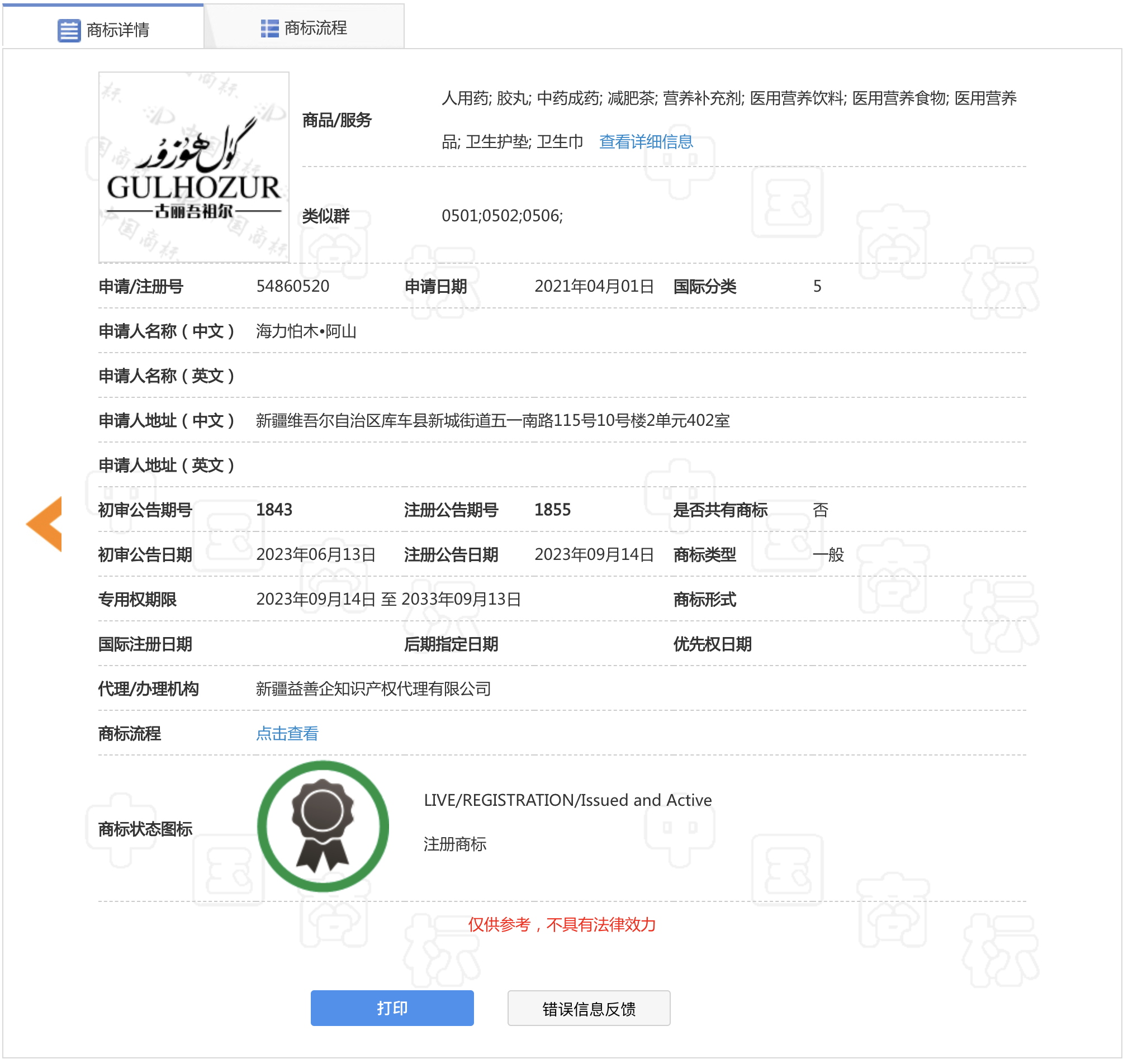Select goods list starting 人用药; 胶丸

coord(729,120)
